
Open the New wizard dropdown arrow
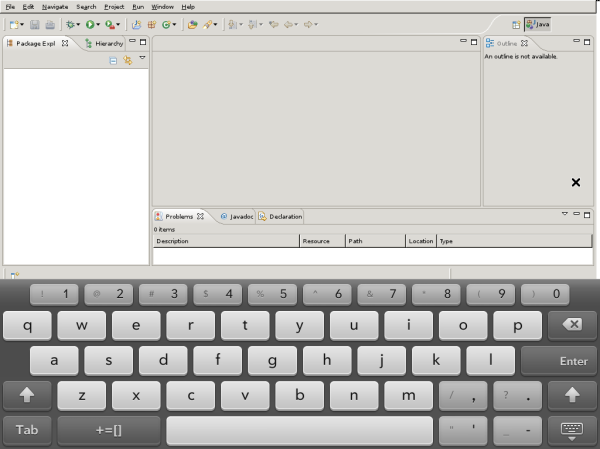(22, 25)
